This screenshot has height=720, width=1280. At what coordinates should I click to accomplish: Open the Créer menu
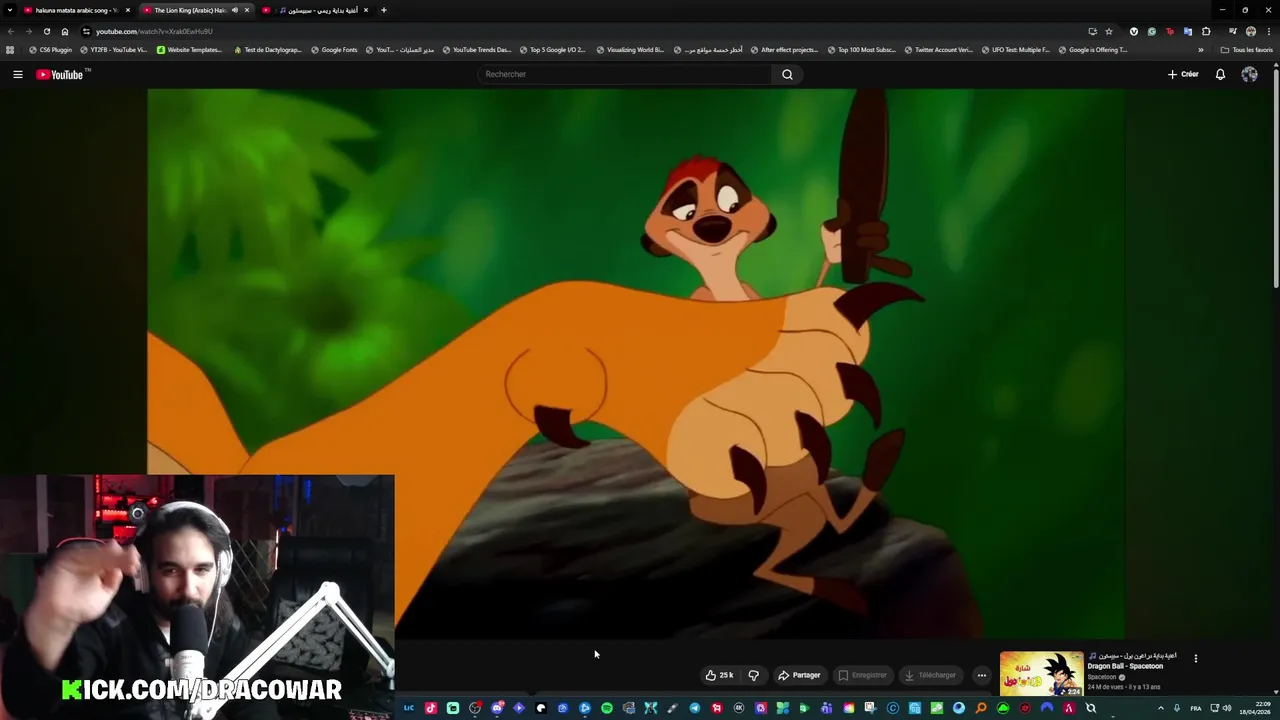[1183, 74]
